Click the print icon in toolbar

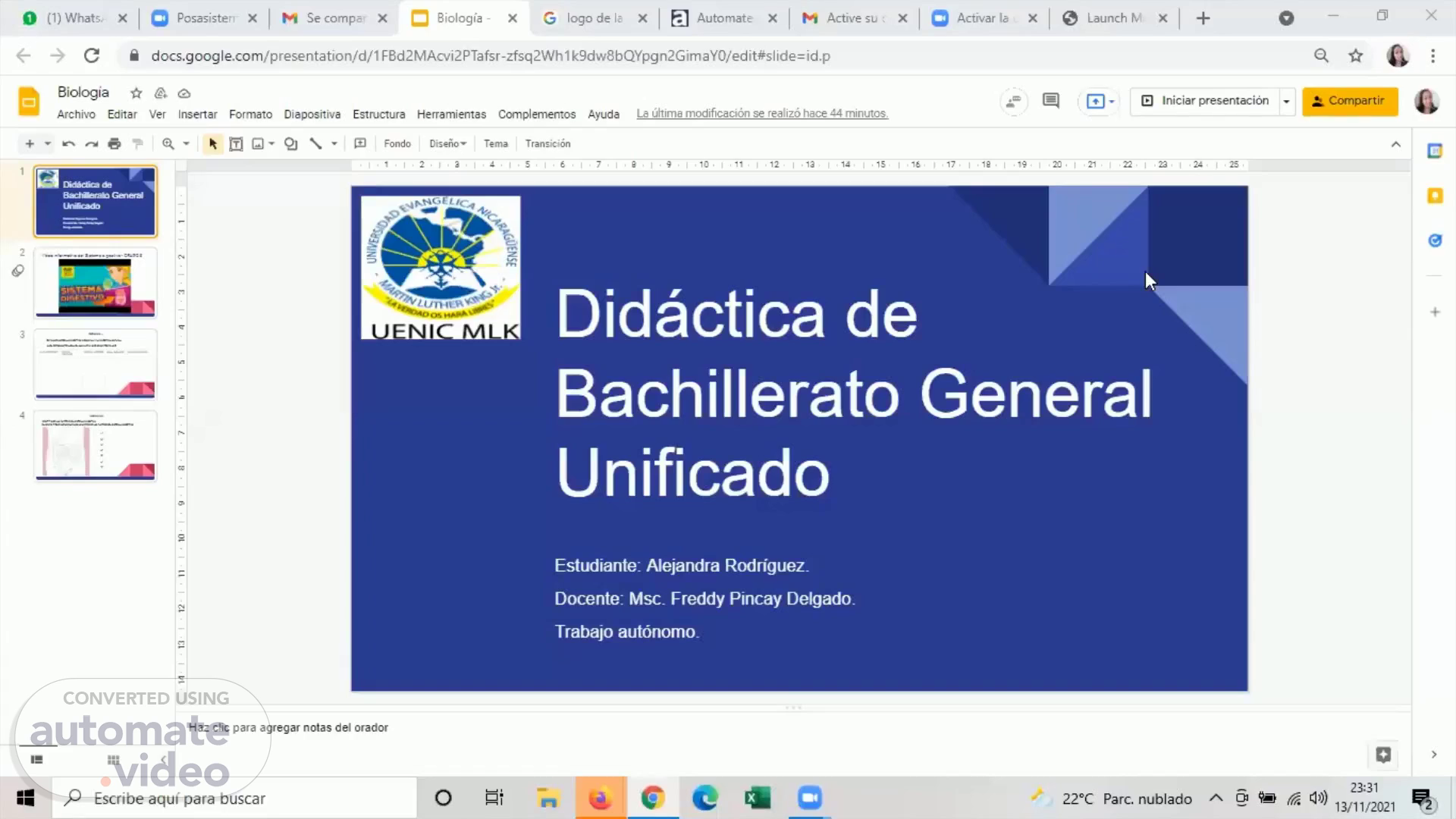[115, 144]
